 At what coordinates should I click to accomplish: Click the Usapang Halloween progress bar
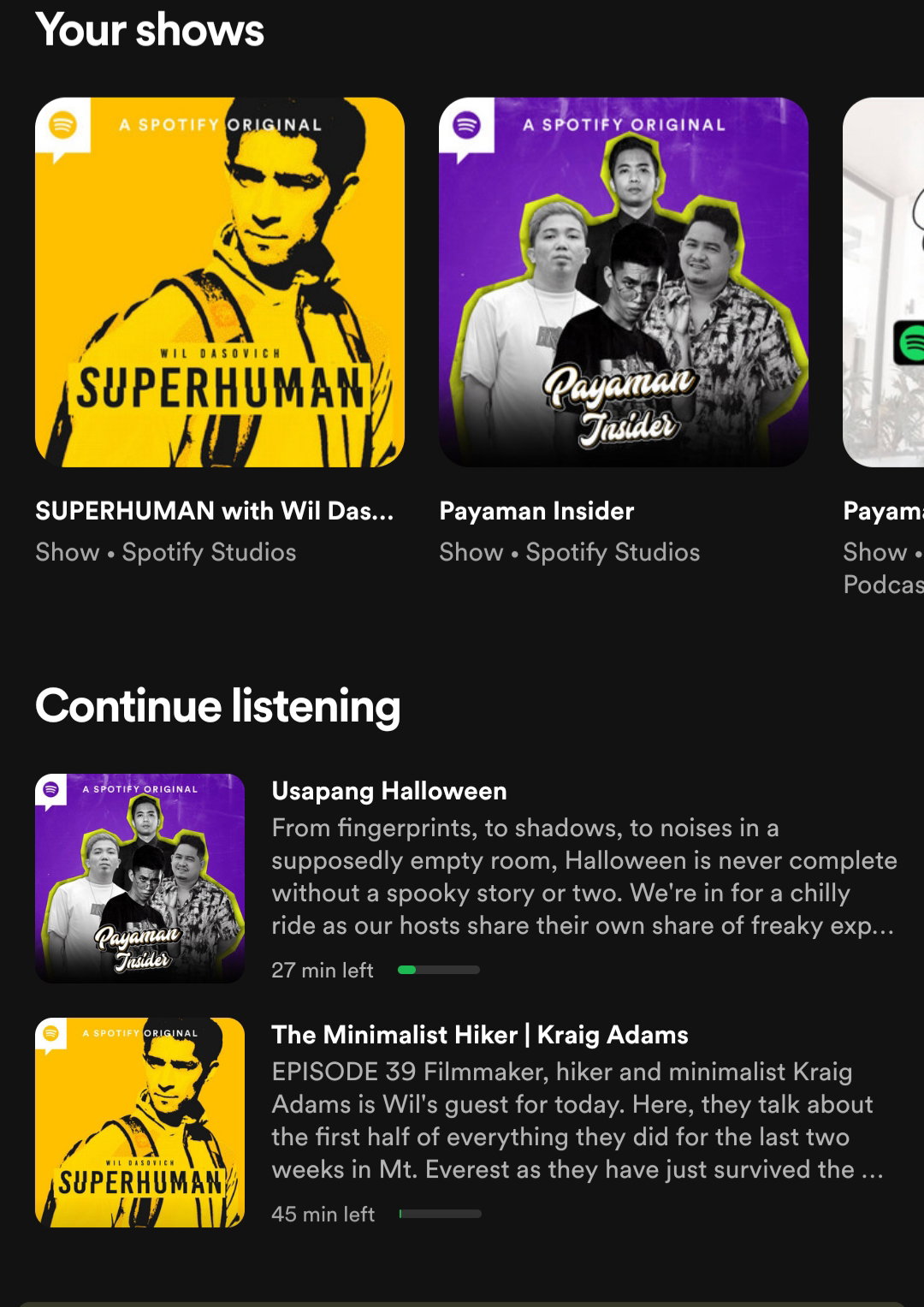tap(439, 970)
